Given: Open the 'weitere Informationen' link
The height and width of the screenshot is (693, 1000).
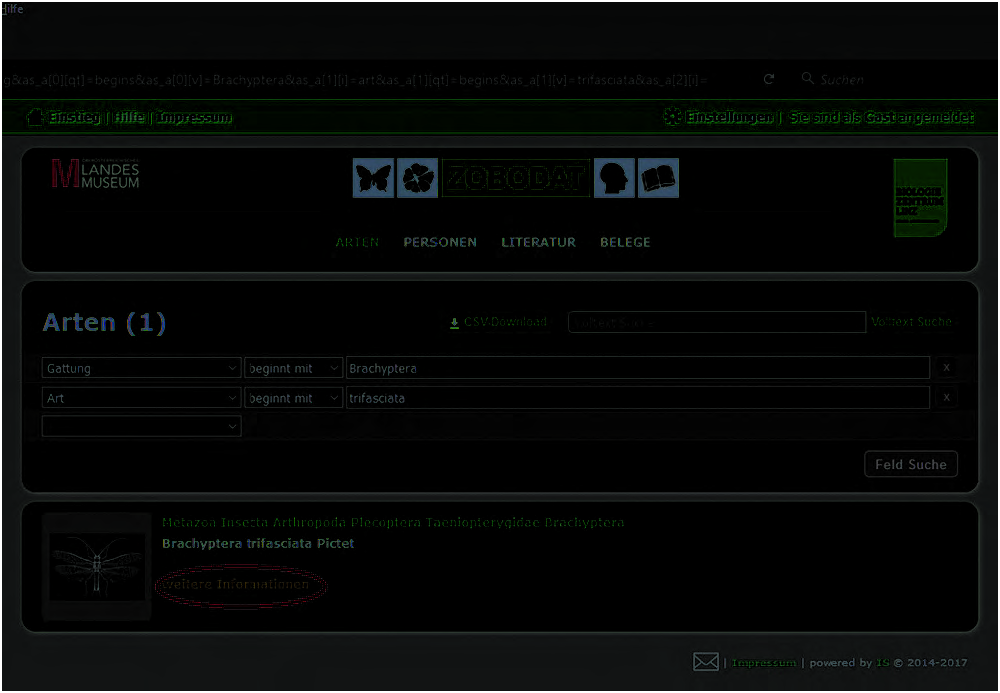Looking at the screenshot, I should tap(241, 584).
